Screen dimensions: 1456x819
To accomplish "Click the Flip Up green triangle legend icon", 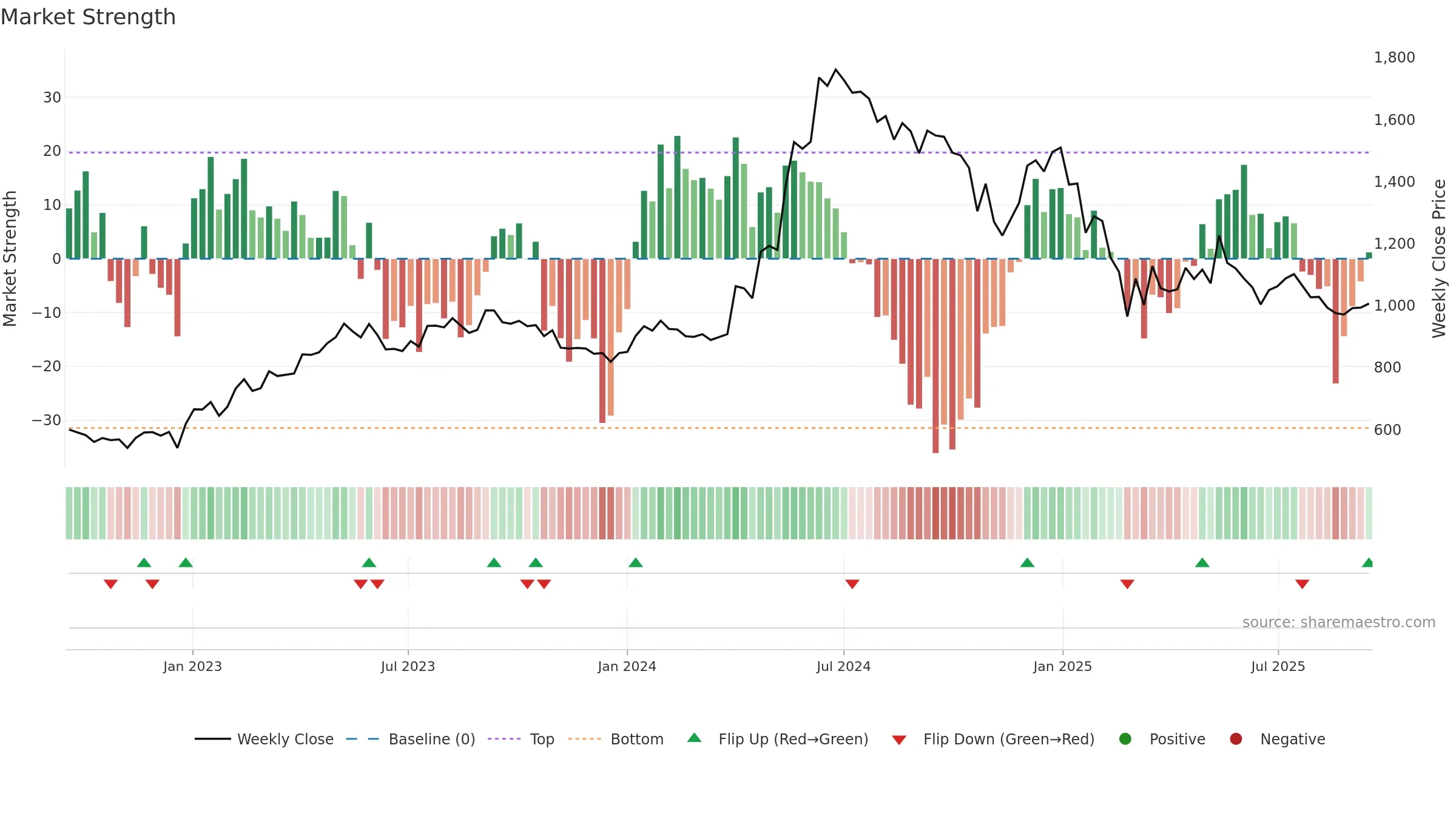I will coord(695,738).
